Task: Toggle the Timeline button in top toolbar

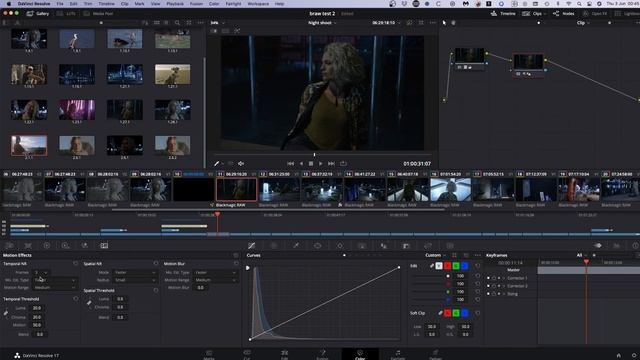Action: 503,13
